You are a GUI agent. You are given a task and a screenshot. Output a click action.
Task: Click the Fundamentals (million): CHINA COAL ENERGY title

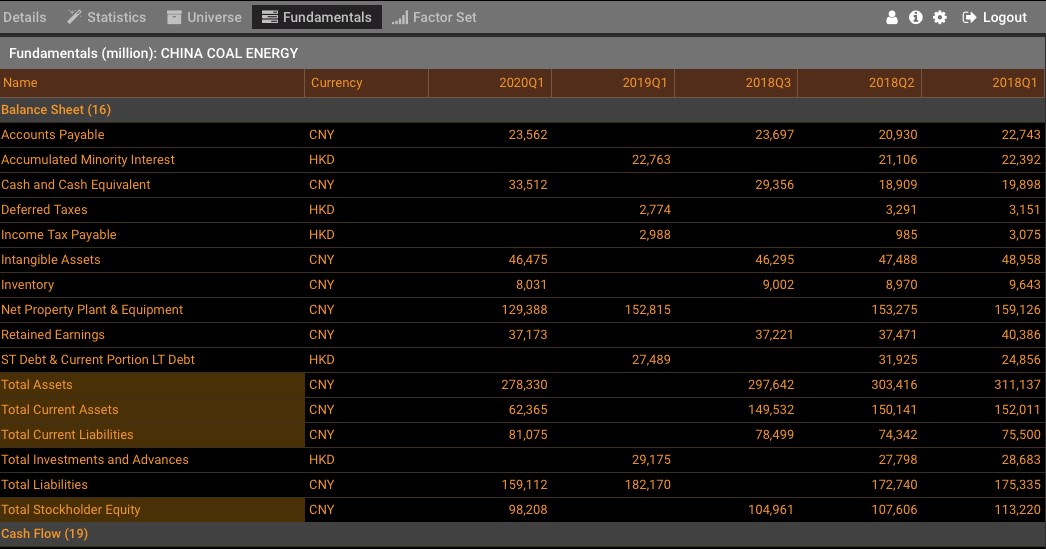153,53
